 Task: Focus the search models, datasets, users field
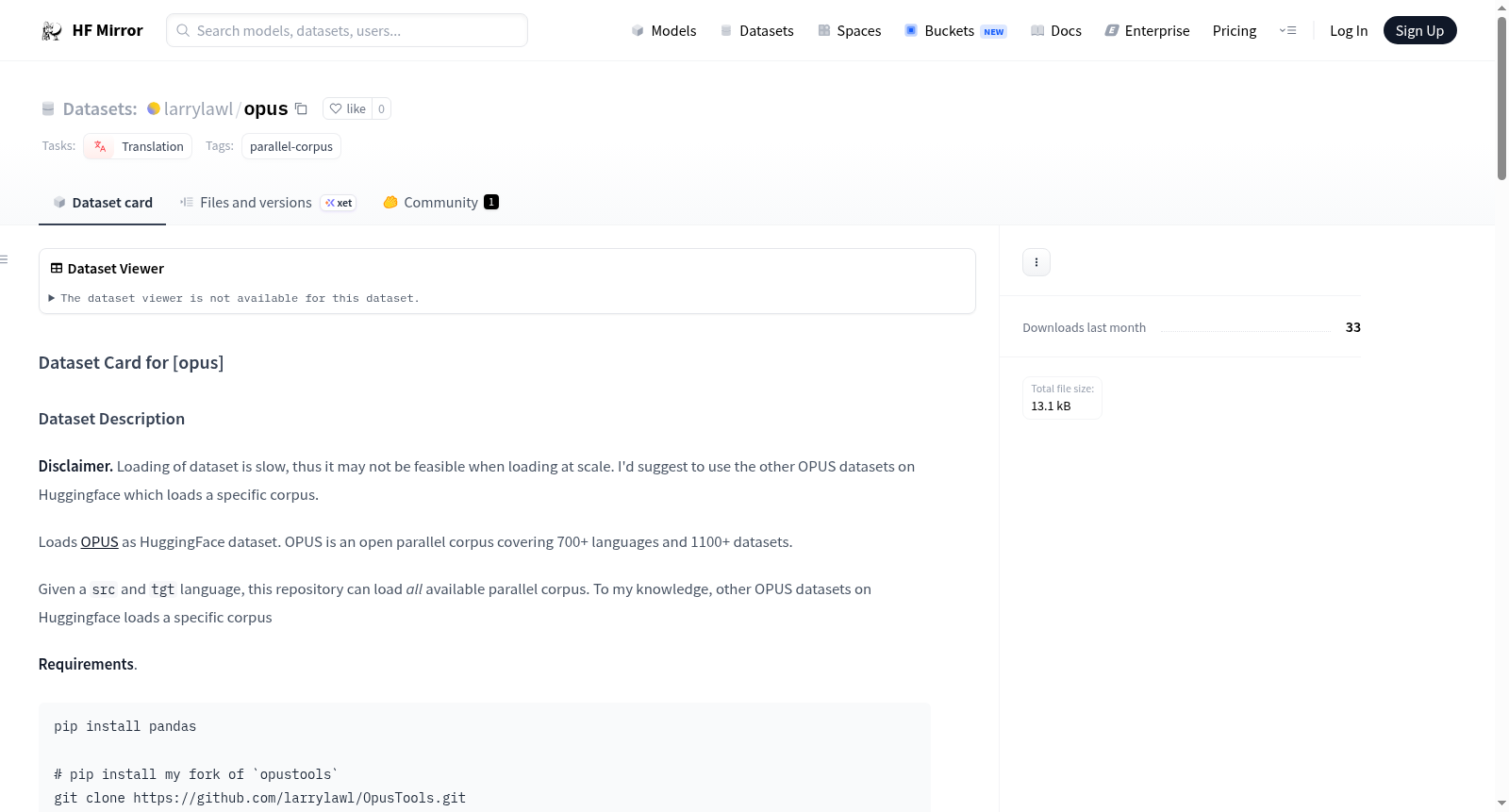click(x=347, y=30)
